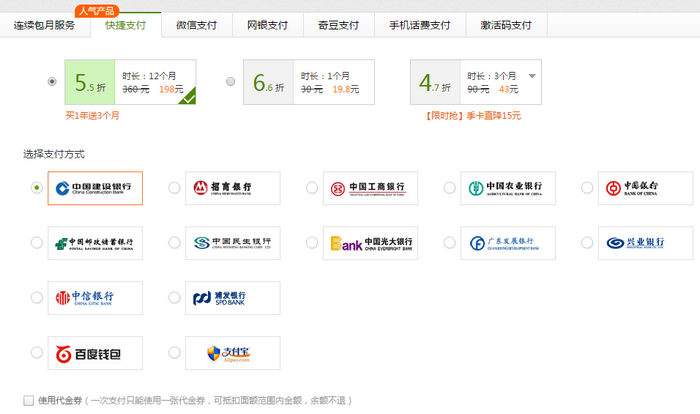Toggle radio button for 支付宝
The width and height of the screenshot is (700, 414).
pos(174,352)
